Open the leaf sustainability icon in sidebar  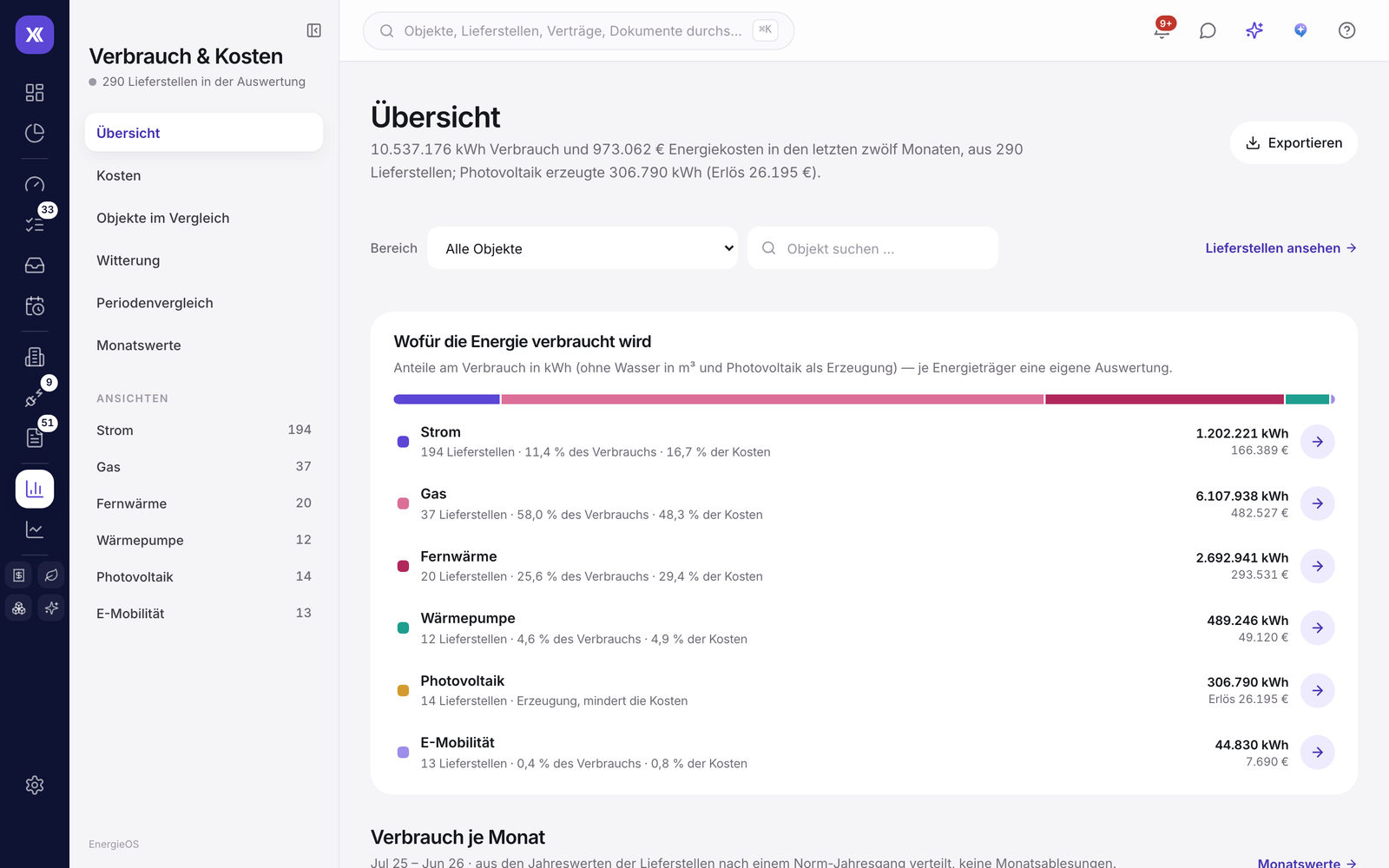tap(51, 575)
